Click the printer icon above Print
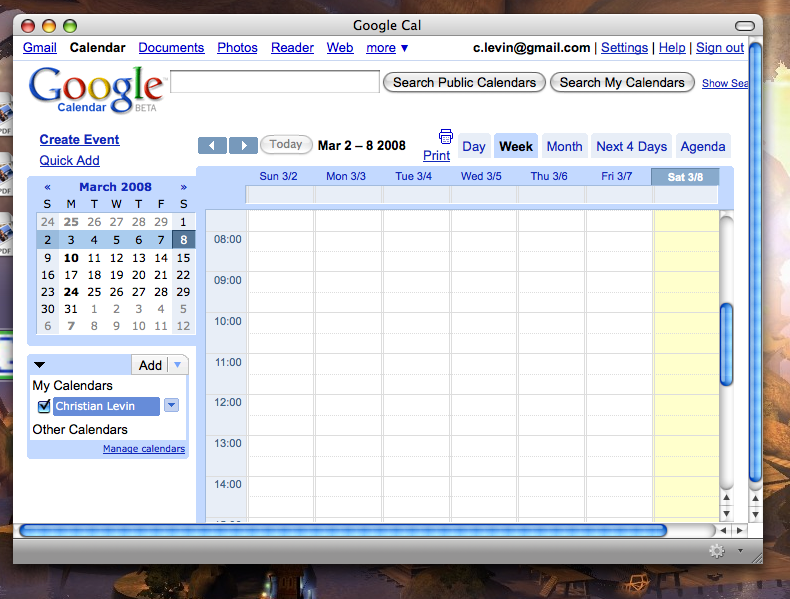The height and width of the screenshot is (599, 790). click(445, 137)
